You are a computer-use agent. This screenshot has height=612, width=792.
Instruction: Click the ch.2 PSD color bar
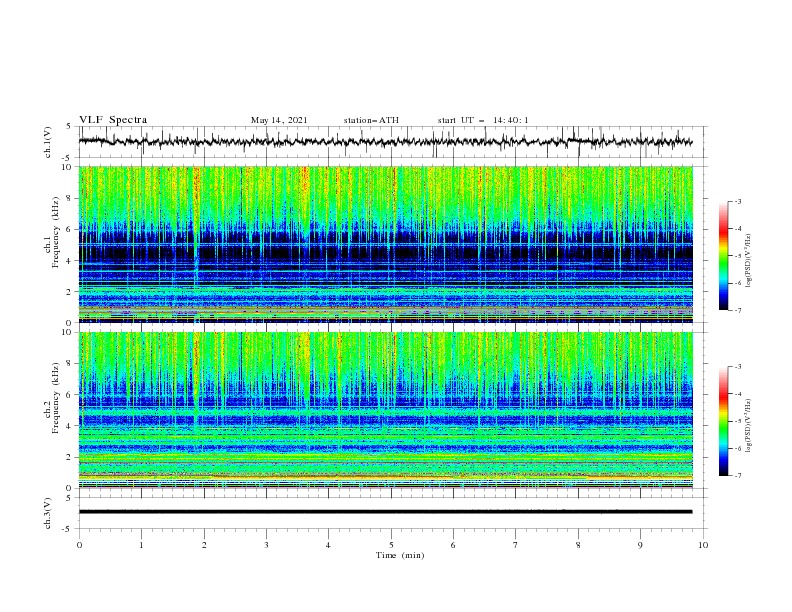point(723,421)
